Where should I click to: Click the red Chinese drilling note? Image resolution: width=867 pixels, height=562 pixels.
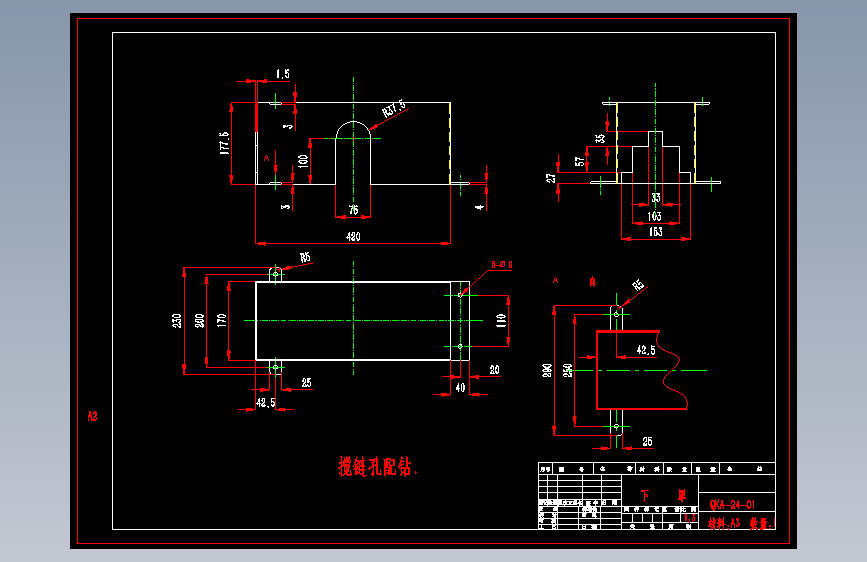click(x=378, y=467)
